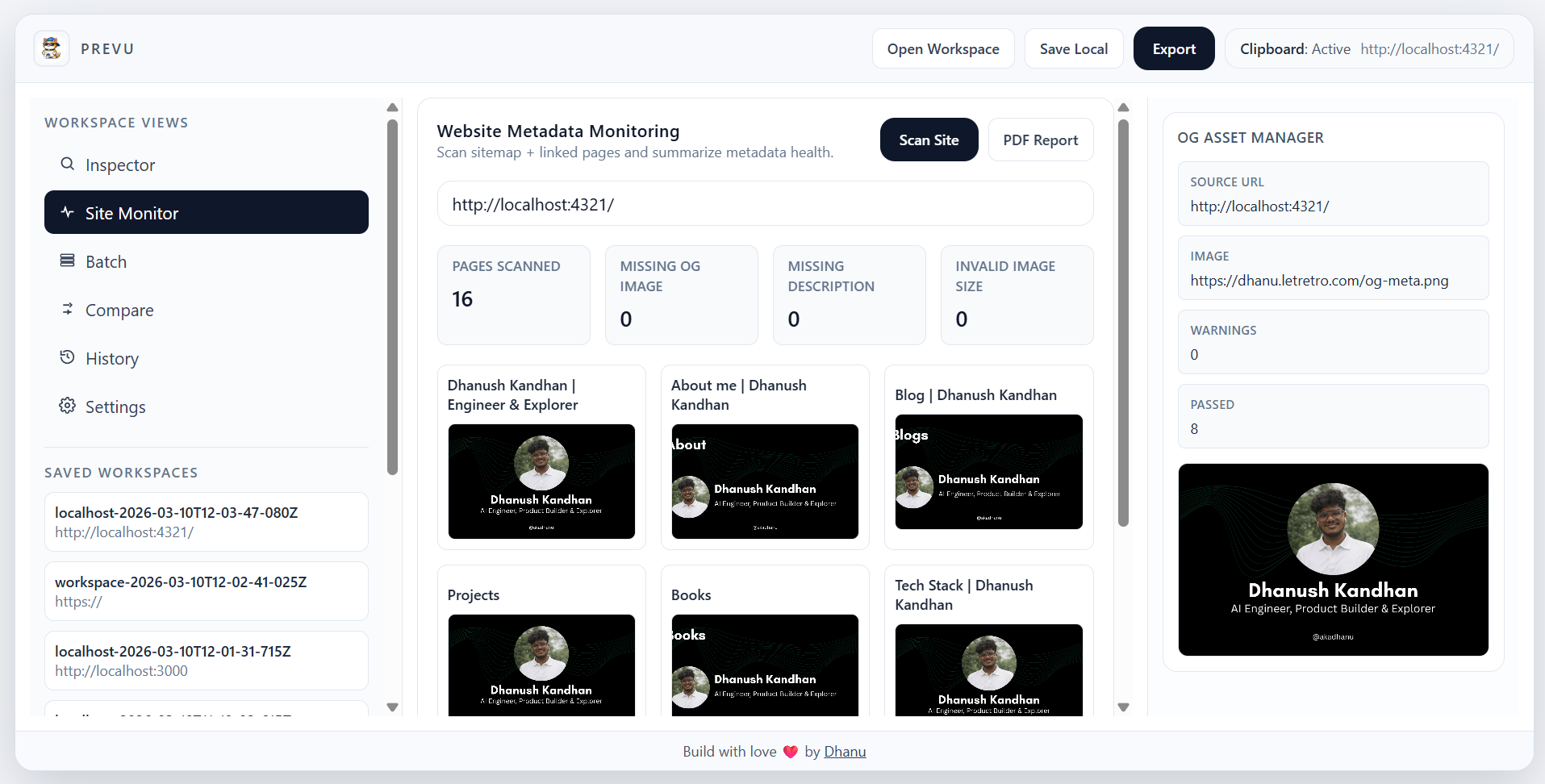The width and height of the screenshot is (1545, 784).
Task: Open the Dhanush Kandhan Engineer & Explorer thumbnail
Action: click(x=541, y=482)
